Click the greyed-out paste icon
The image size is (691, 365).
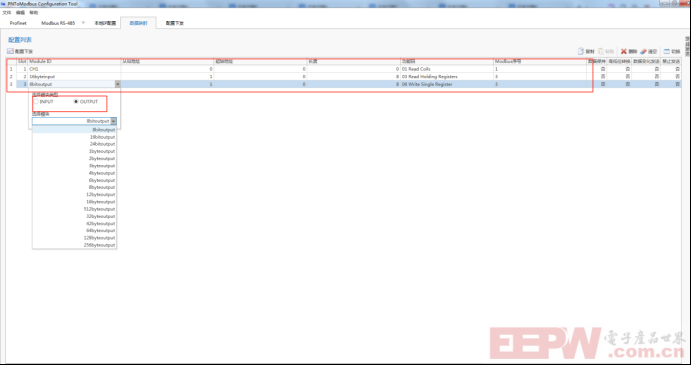tap(601, 51)
